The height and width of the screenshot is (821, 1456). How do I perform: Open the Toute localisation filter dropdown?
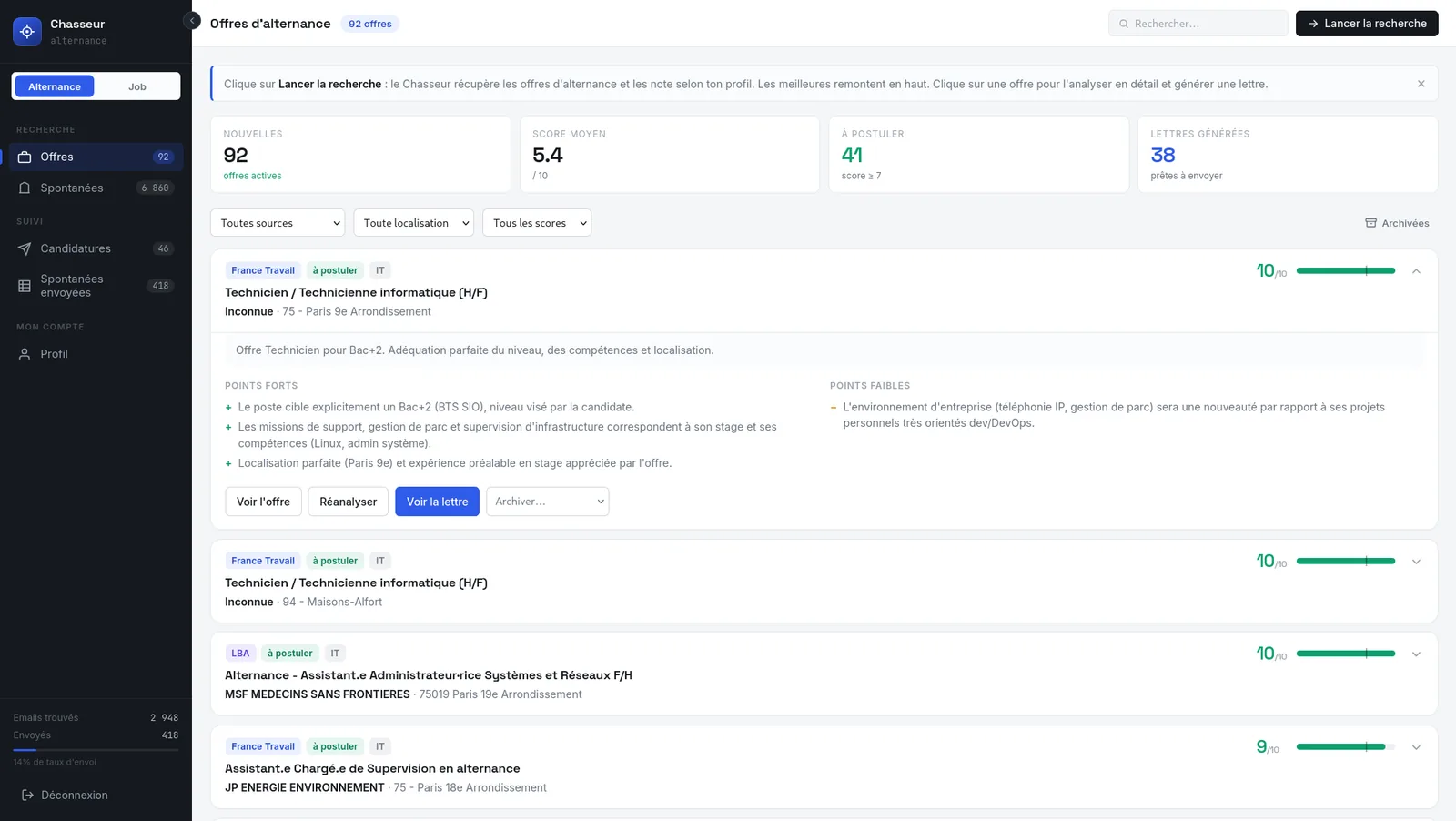414,223
